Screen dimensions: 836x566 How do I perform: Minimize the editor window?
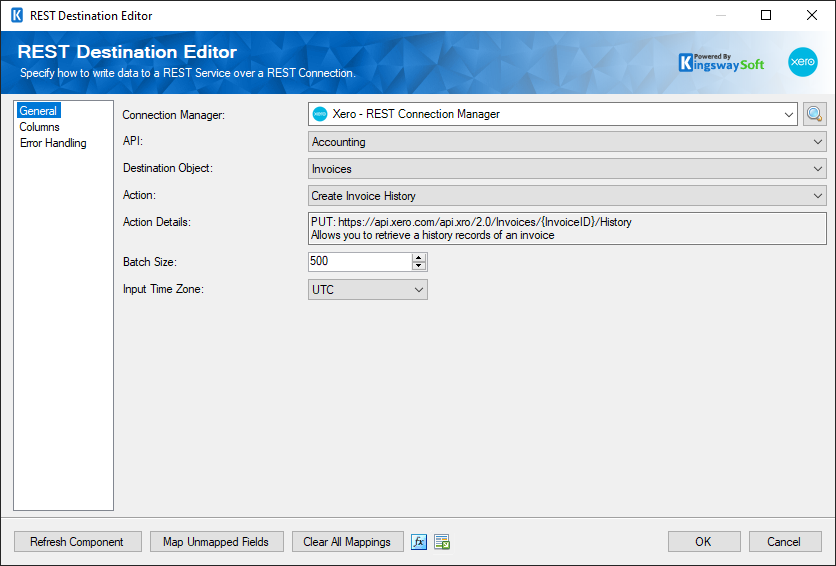pyautogui.click(x=721, y=15)
